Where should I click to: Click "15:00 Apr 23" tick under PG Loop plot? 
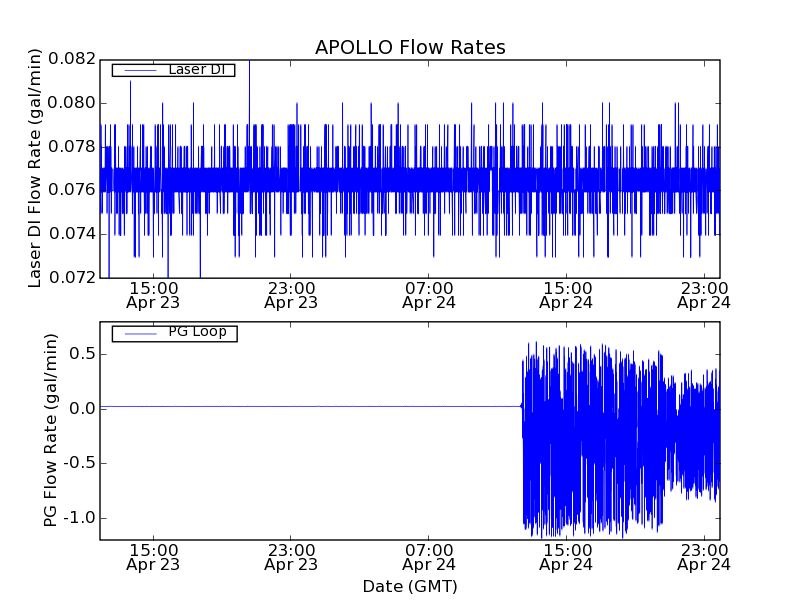coord(153,557)
